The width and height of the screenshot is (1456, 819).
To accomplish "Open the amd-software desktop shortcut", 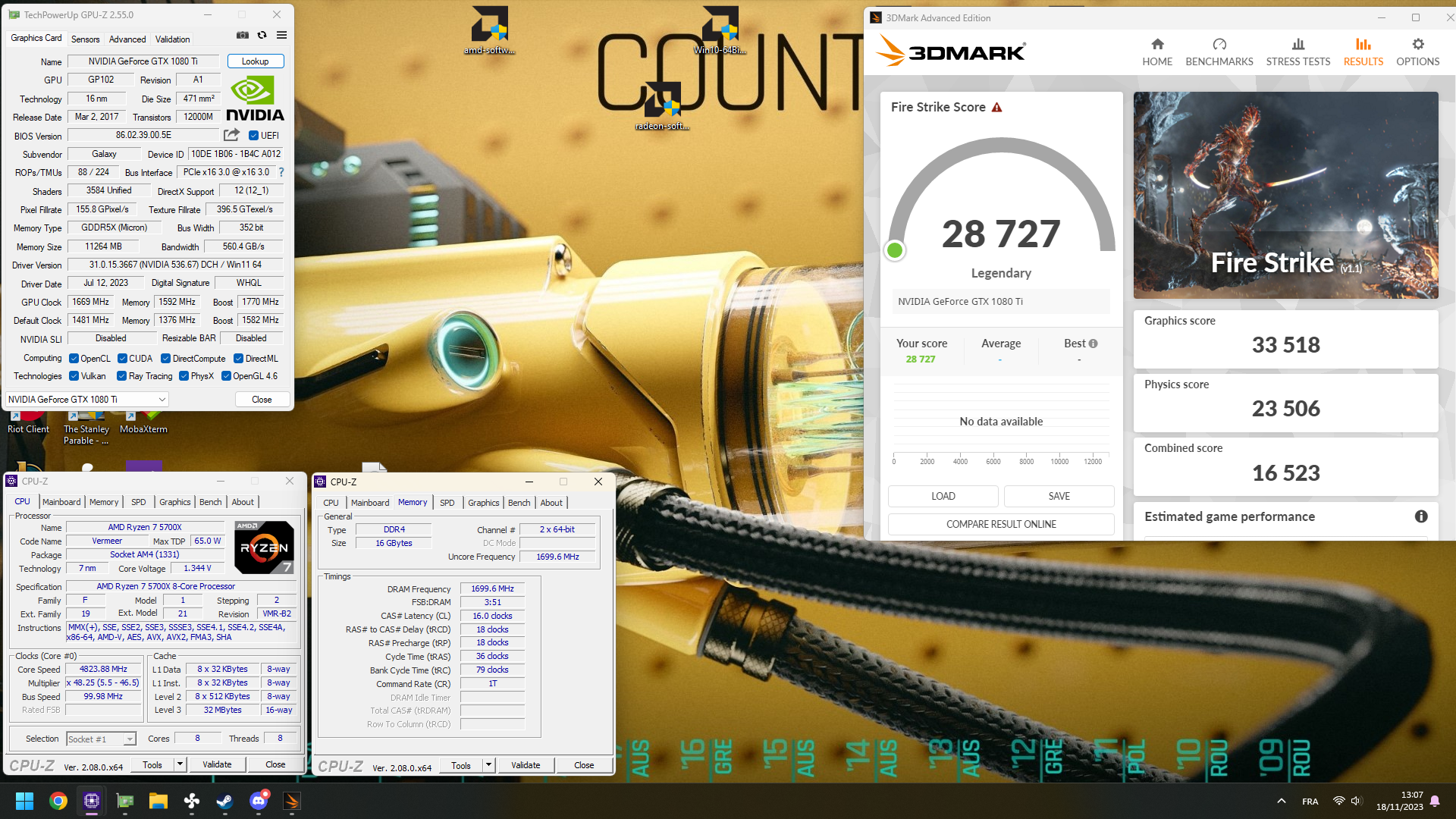I will [x=490, y=31].
